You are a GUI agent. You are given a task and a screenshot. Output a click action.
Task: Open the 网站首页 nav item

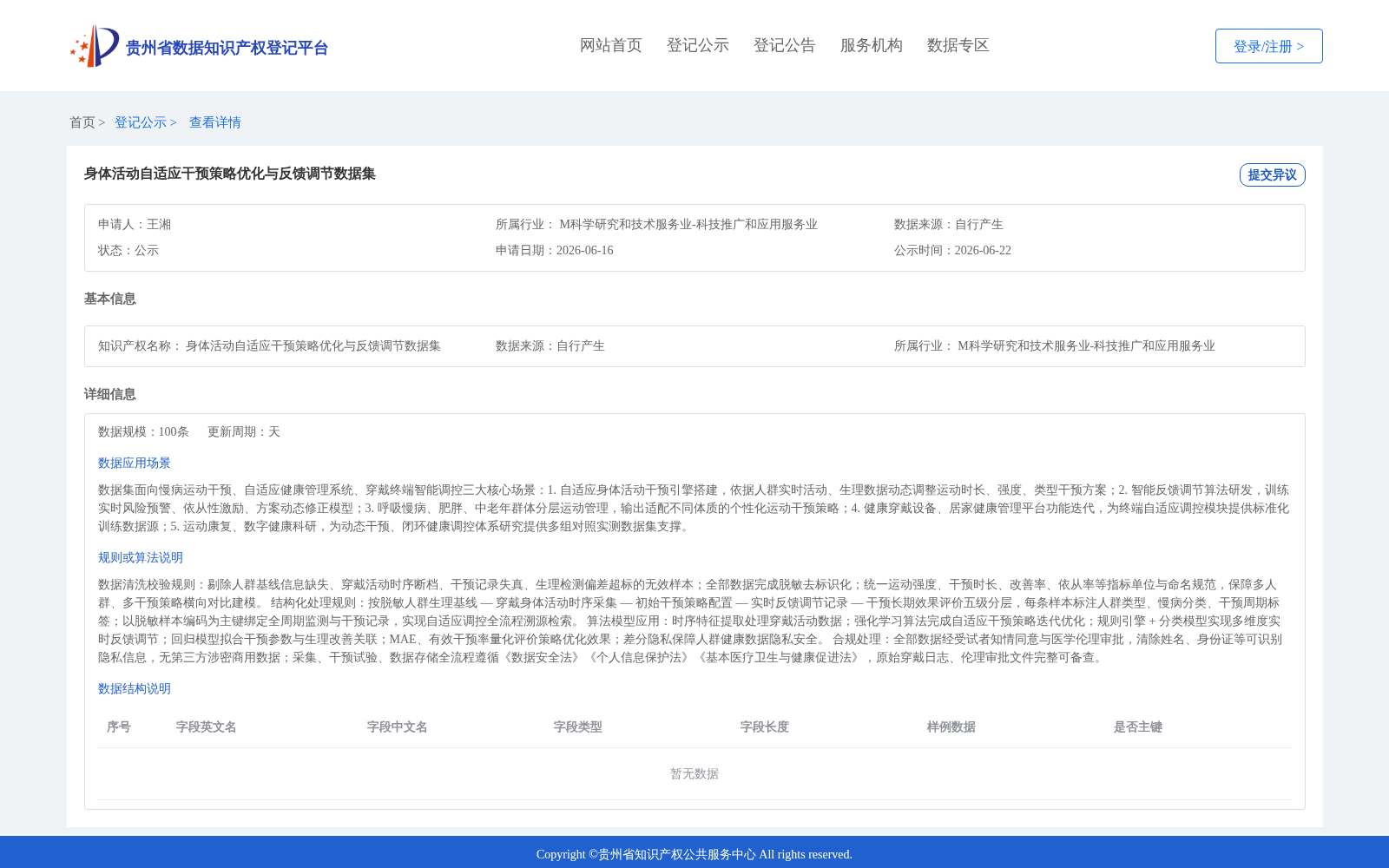(611, 45)
